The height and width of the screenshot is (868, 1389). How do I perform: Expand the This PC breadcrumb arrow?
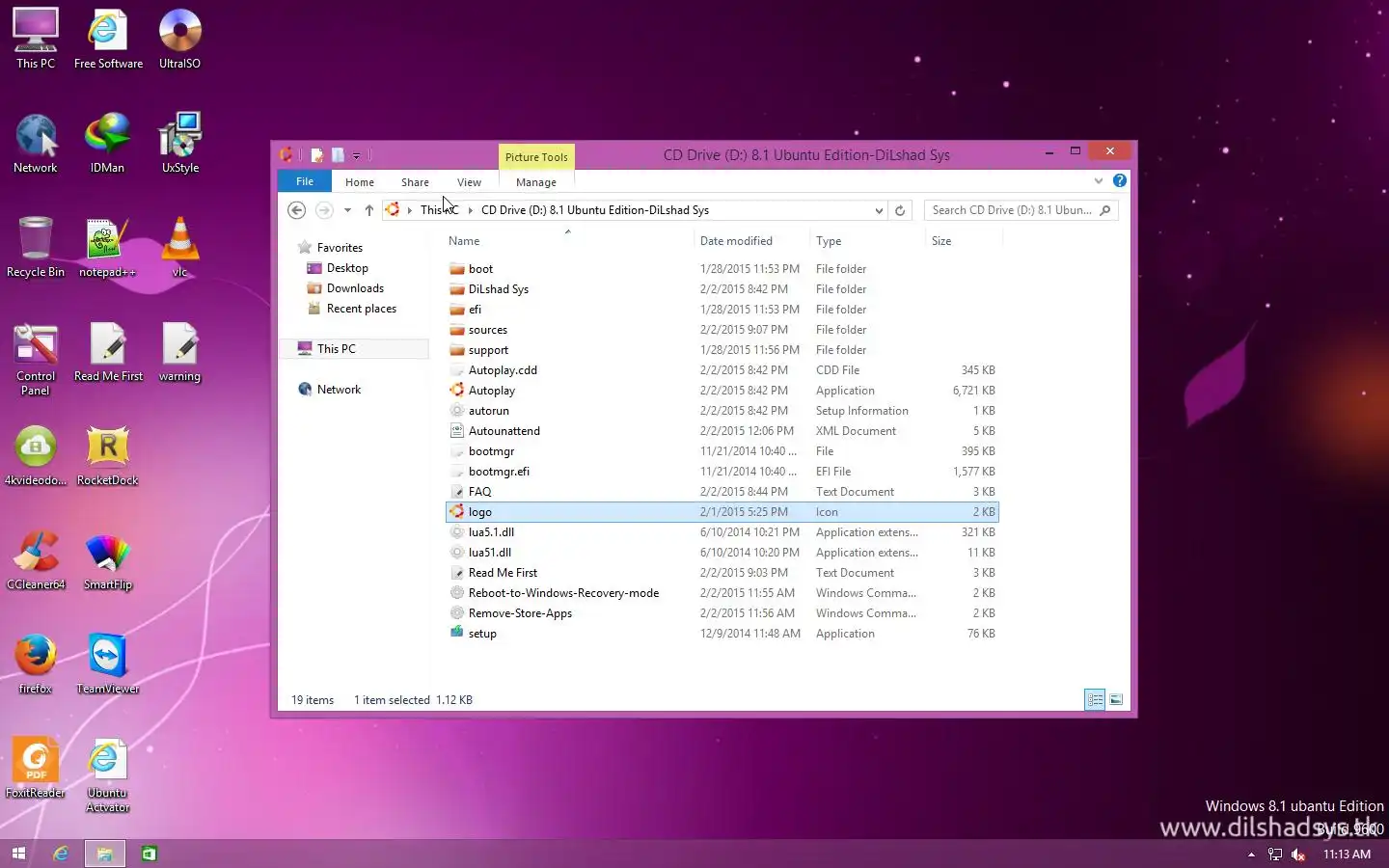tap(471, 210)
